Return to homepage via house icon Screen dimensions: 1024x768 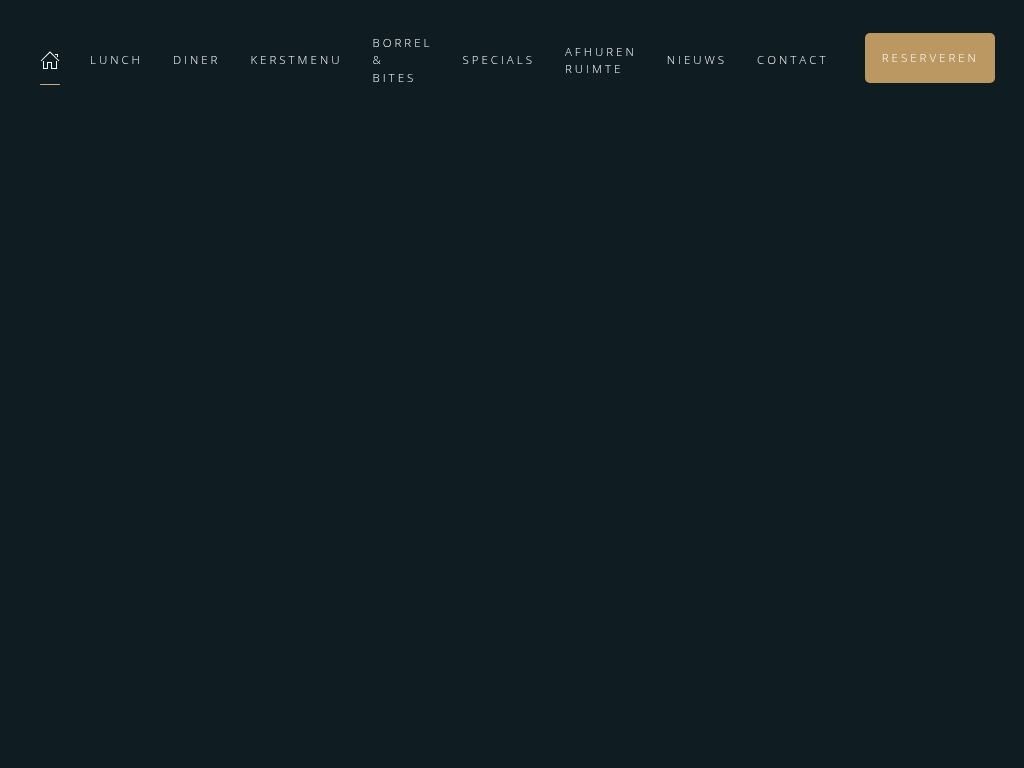(50, 60)
